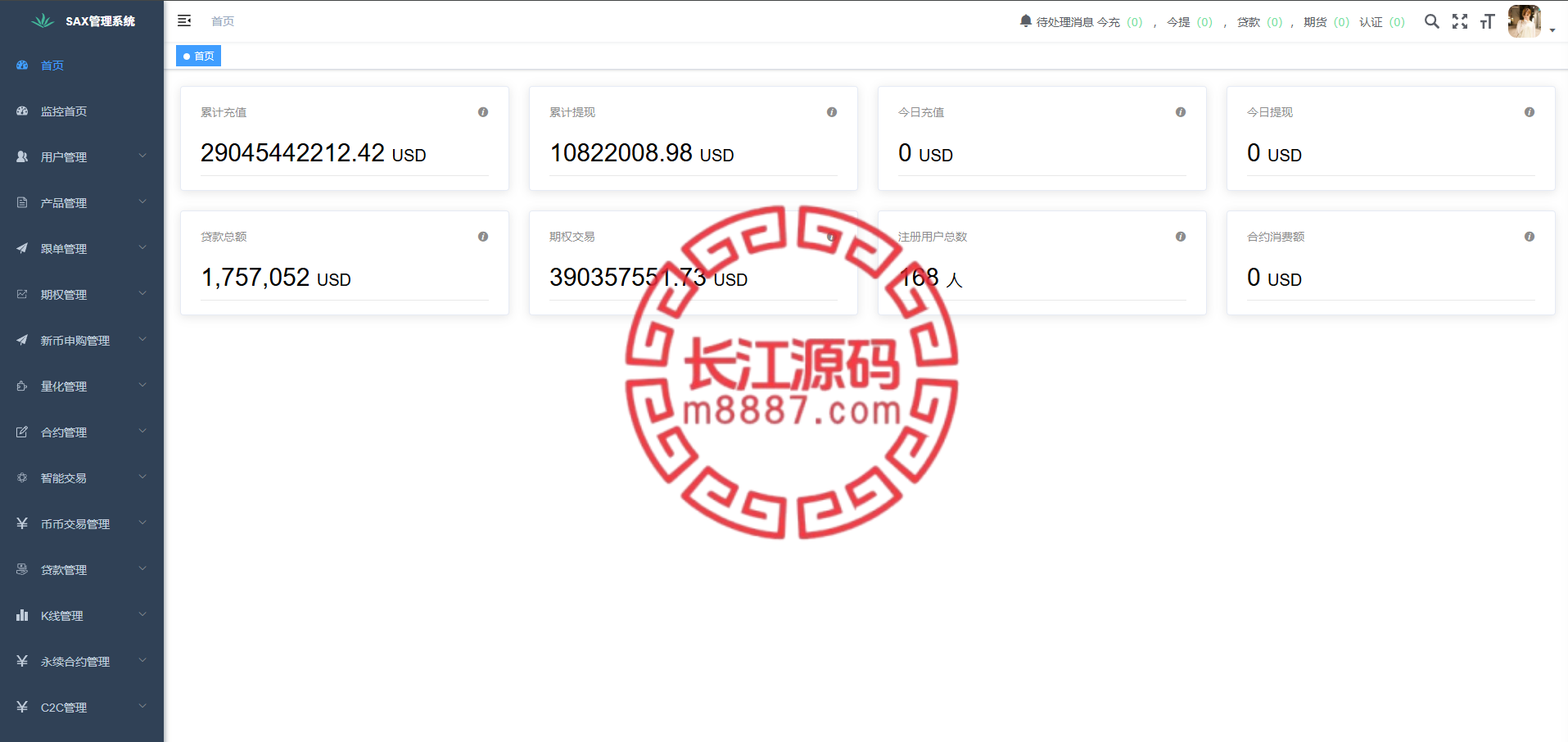This screenshot has width=1568, height=742.
Task: Toggle the sidebar collapse hamburger icon
Action: coord(184,20)
